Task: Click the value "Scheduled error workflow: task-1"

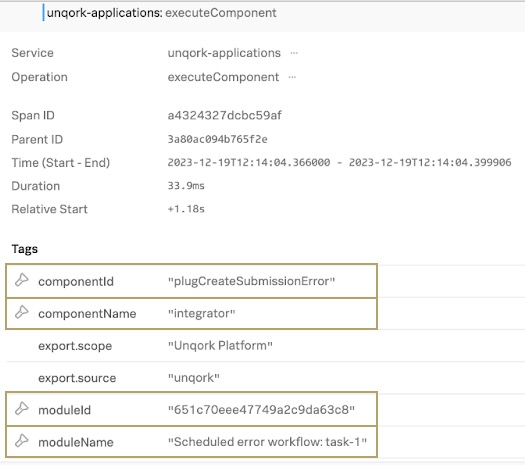Action: (x=267, y=442)
